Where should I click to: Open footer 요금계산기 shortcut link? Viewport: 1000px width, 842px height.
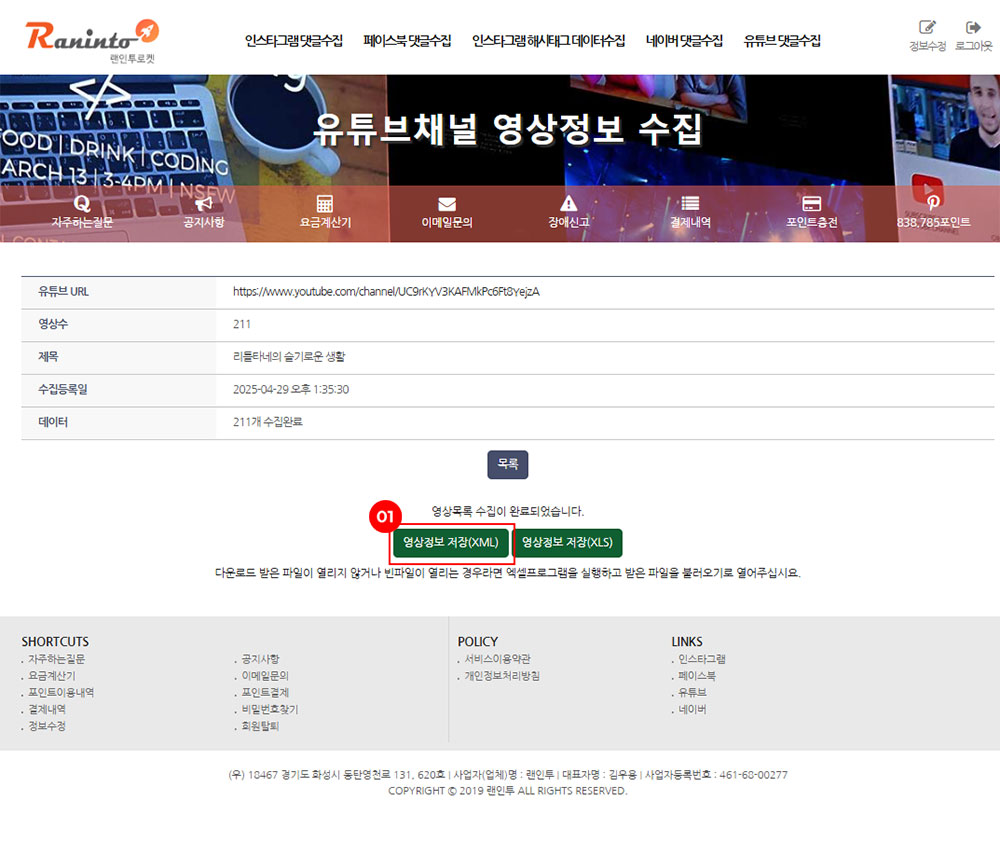[x=52, y=676]
